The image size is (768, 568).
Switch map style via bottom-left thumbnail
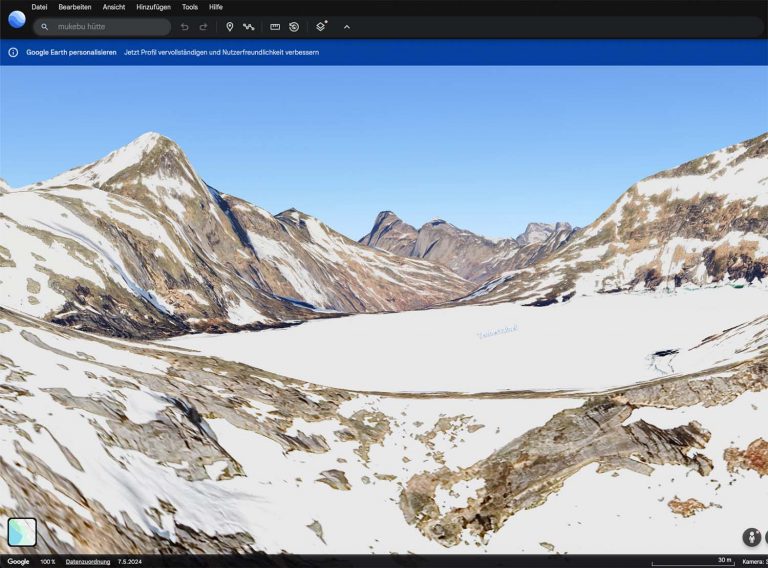click(x=22, y=532)
